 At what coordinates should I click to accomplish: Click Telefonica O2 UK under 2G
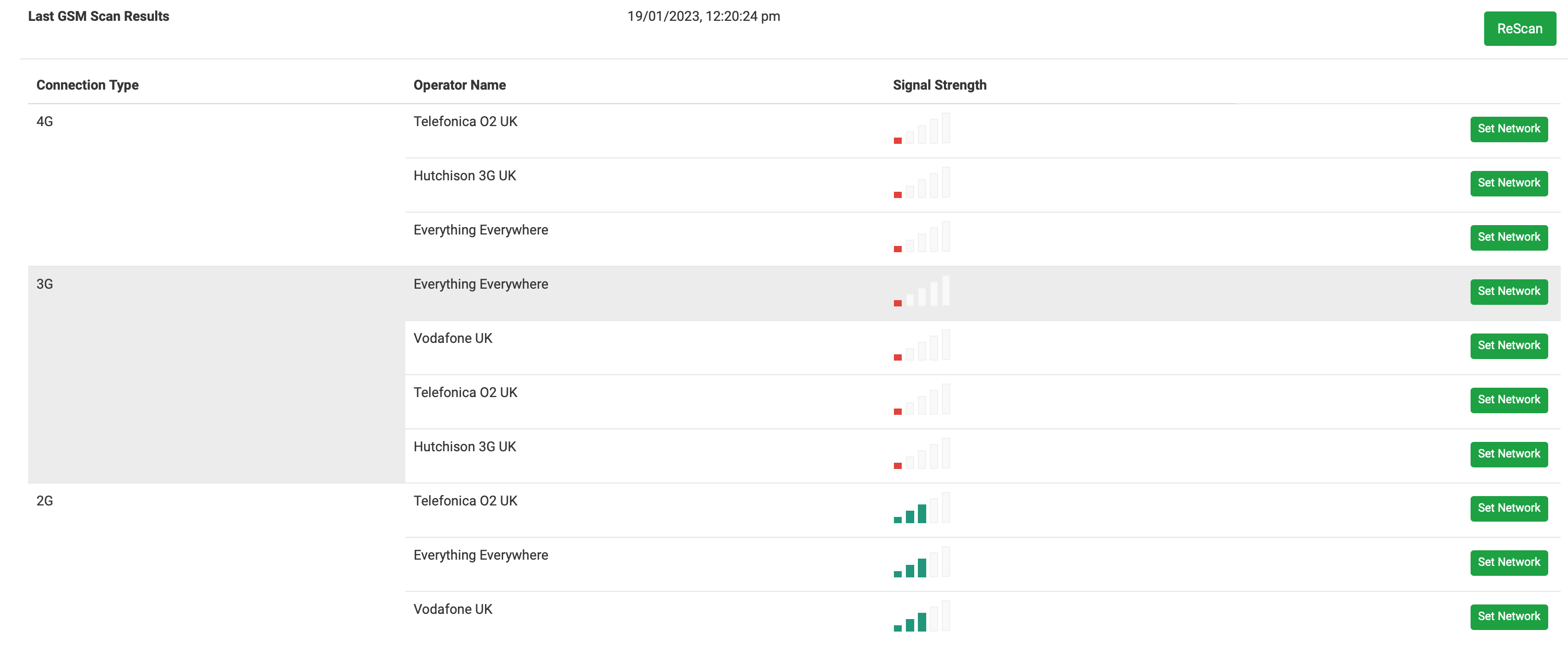click(466, 501)
